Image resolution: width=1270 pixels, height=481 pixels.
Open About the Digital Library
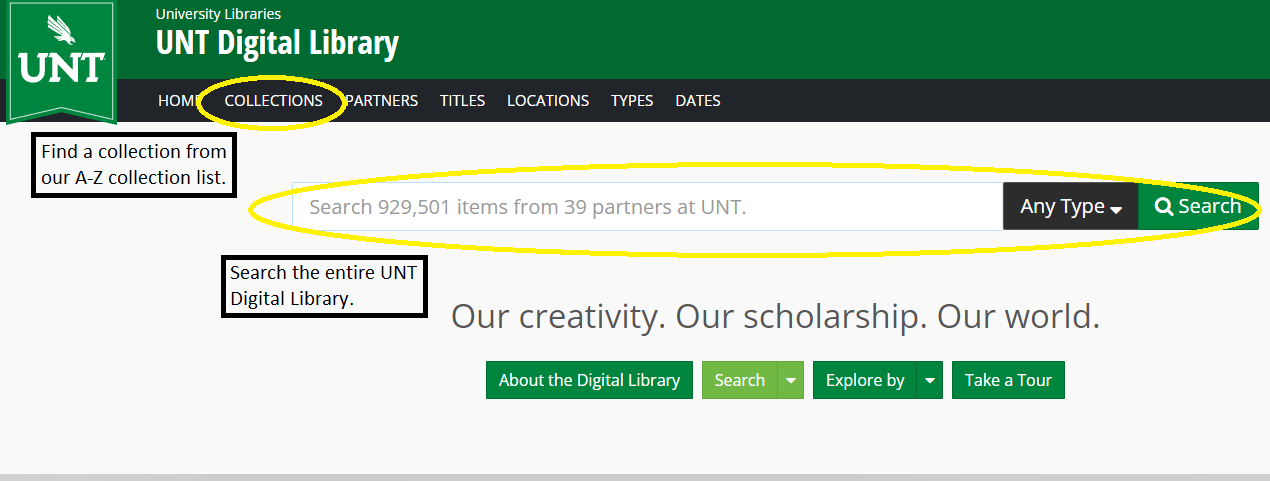(589, 380)
